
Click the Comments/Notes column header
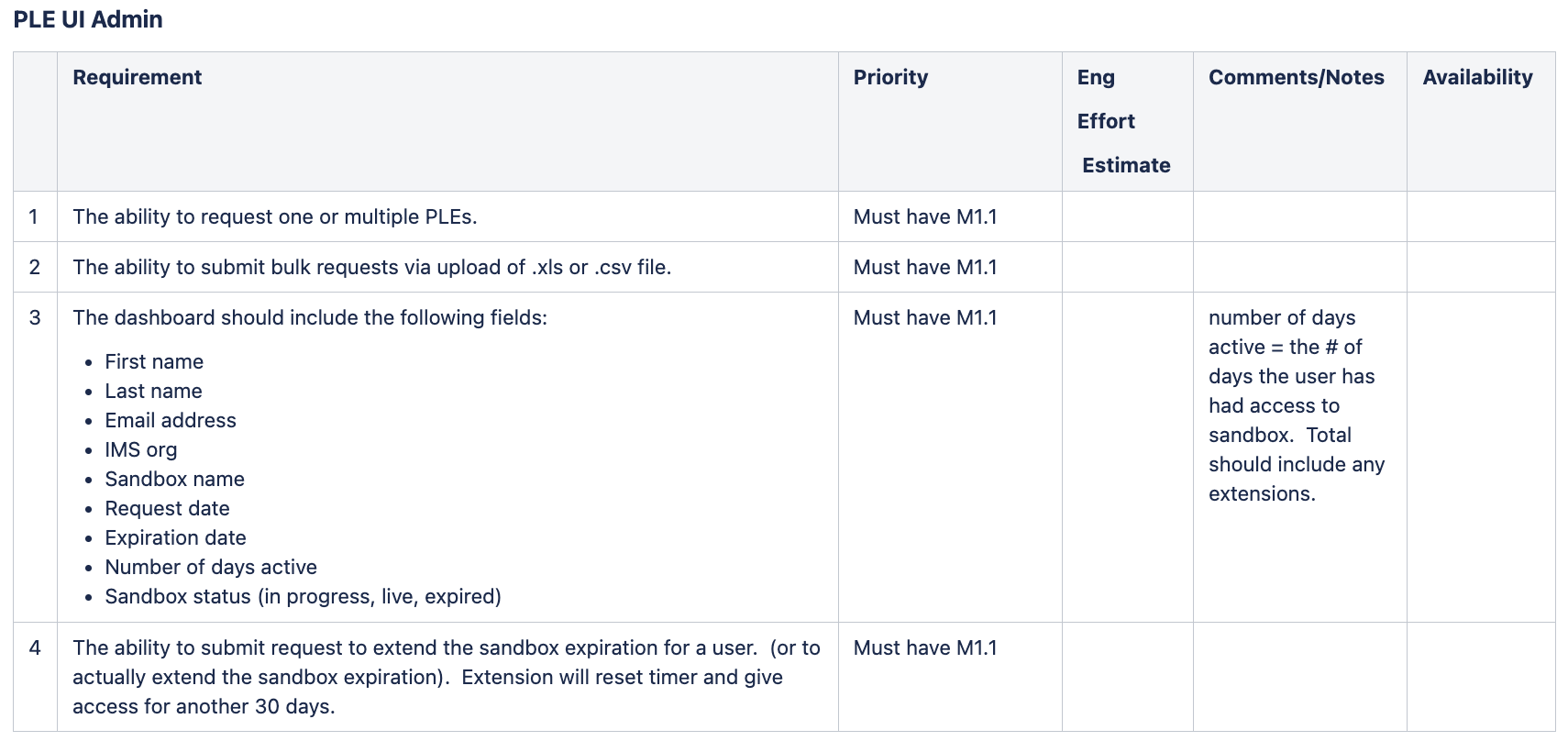[1297, 77]
